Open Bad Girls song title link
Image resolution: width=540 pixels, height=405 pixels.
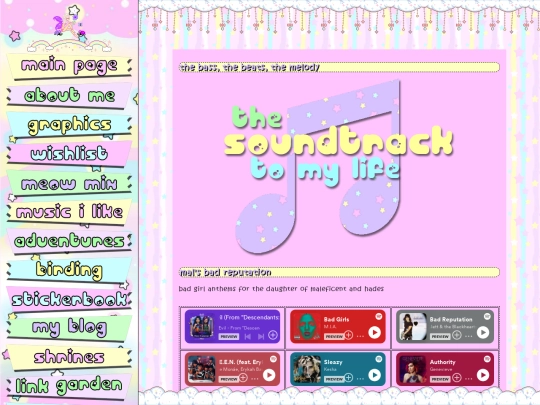pyautogui.click(x=336, y=319)
